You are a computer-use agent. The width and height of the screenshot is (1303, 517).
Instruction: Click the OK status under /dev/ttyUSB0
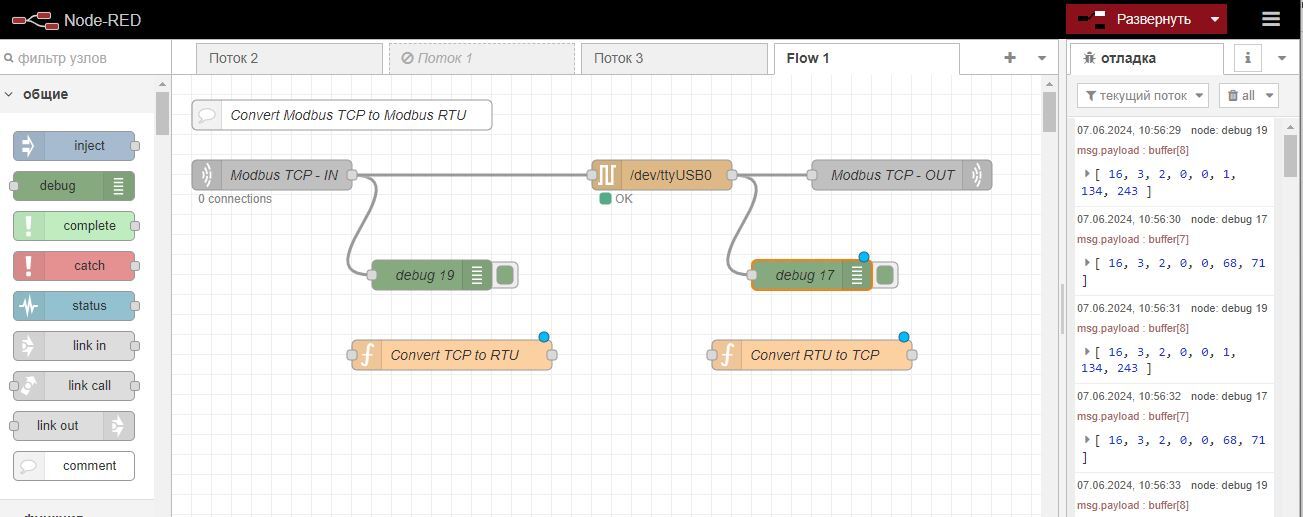(616, 199)
